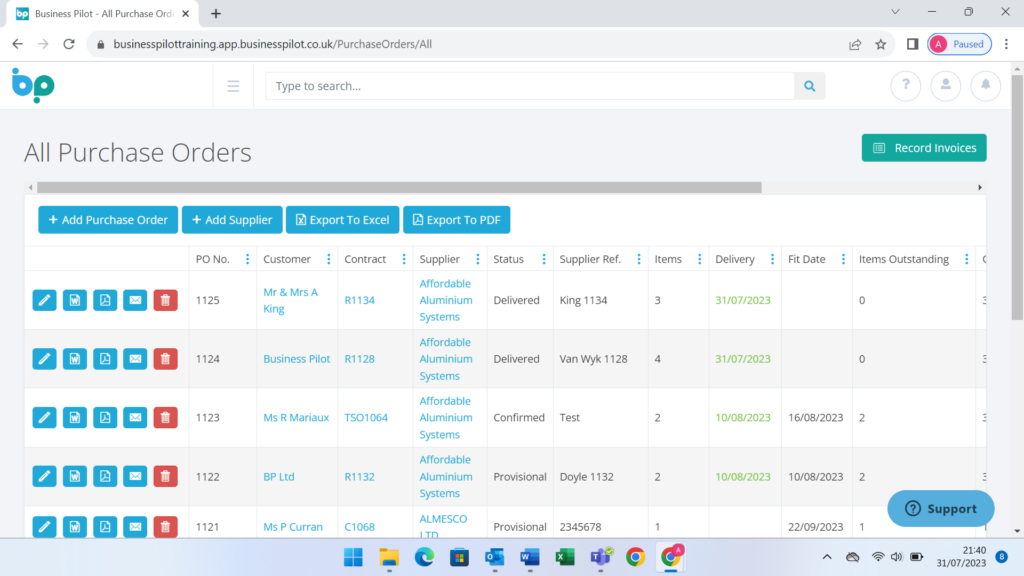
Task: Open Word export for PO 1122
Action: tap(74, 476)
